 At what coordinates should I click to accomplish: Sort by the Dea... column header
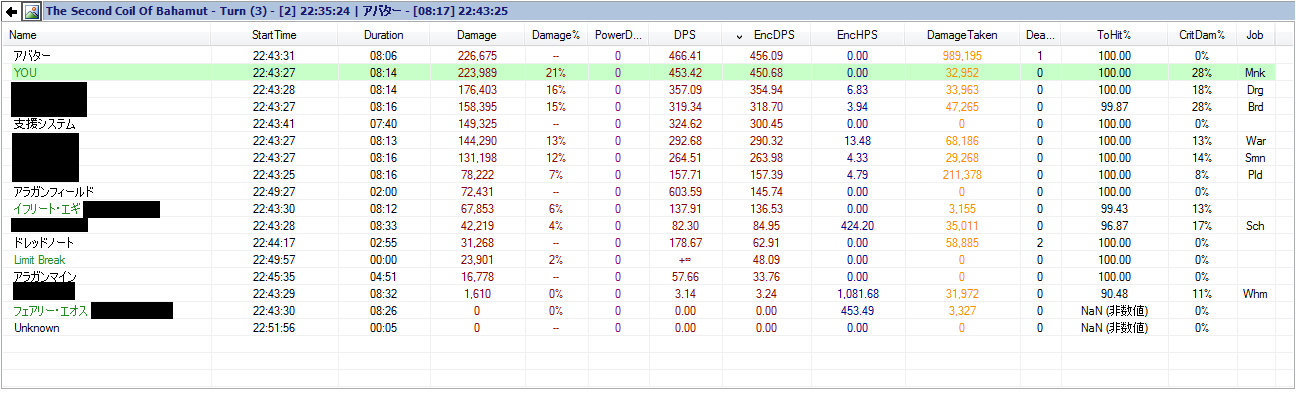pos(1040,35)
